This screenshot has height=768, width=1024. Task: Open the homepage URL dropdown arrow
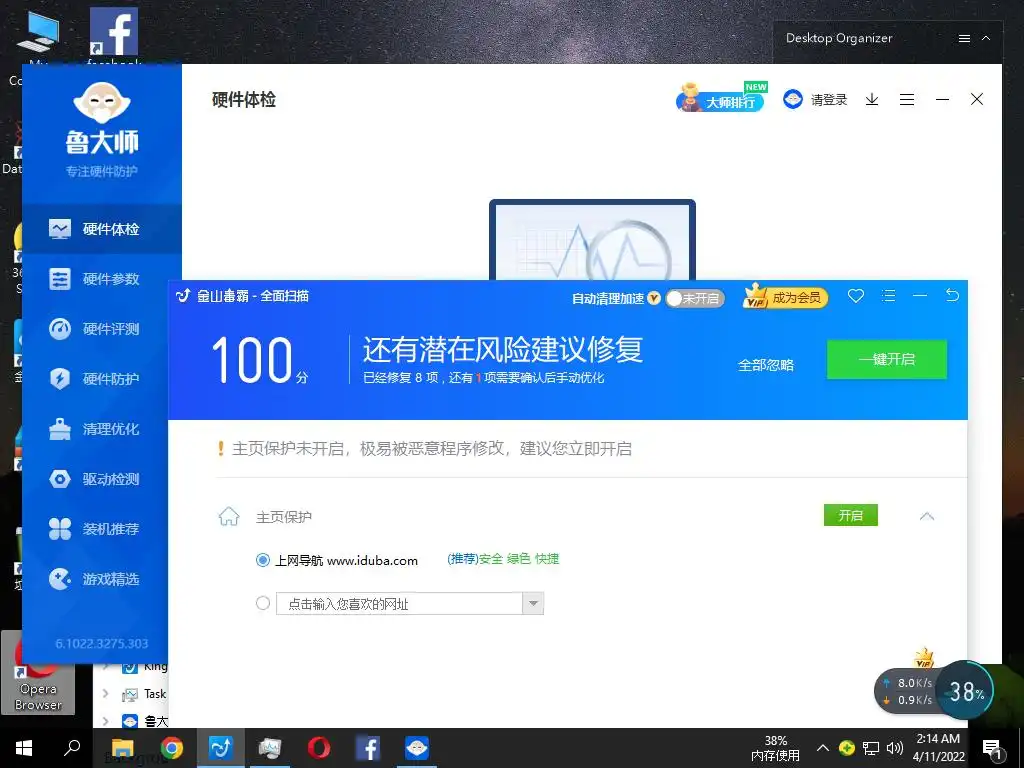tap(533, 603)
